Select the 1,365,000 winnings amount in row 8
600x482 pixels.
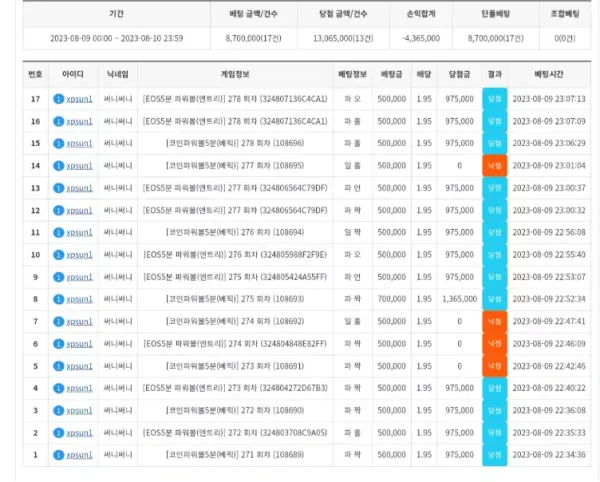pos(460,299)
